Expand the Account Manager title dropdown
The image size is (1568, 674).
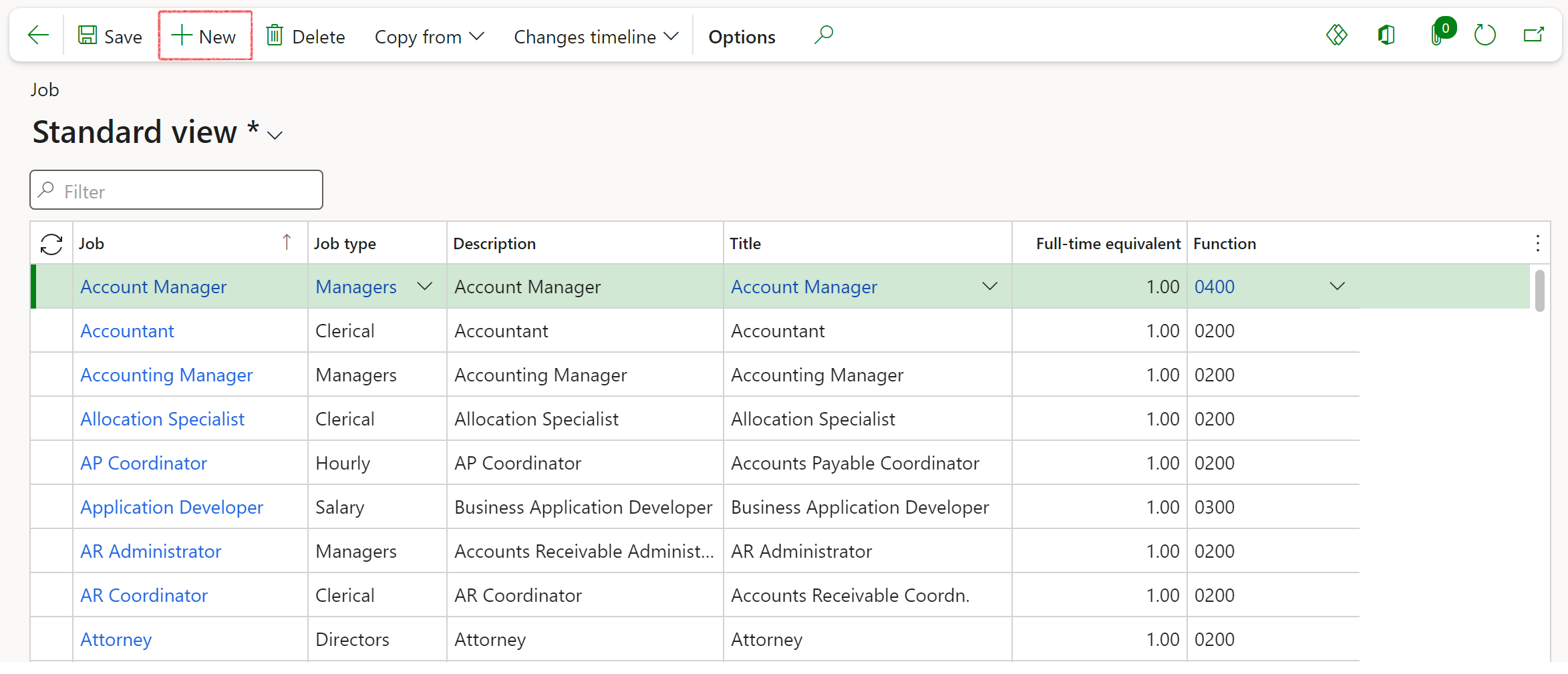pyautogui.click(x=990, y=287)
